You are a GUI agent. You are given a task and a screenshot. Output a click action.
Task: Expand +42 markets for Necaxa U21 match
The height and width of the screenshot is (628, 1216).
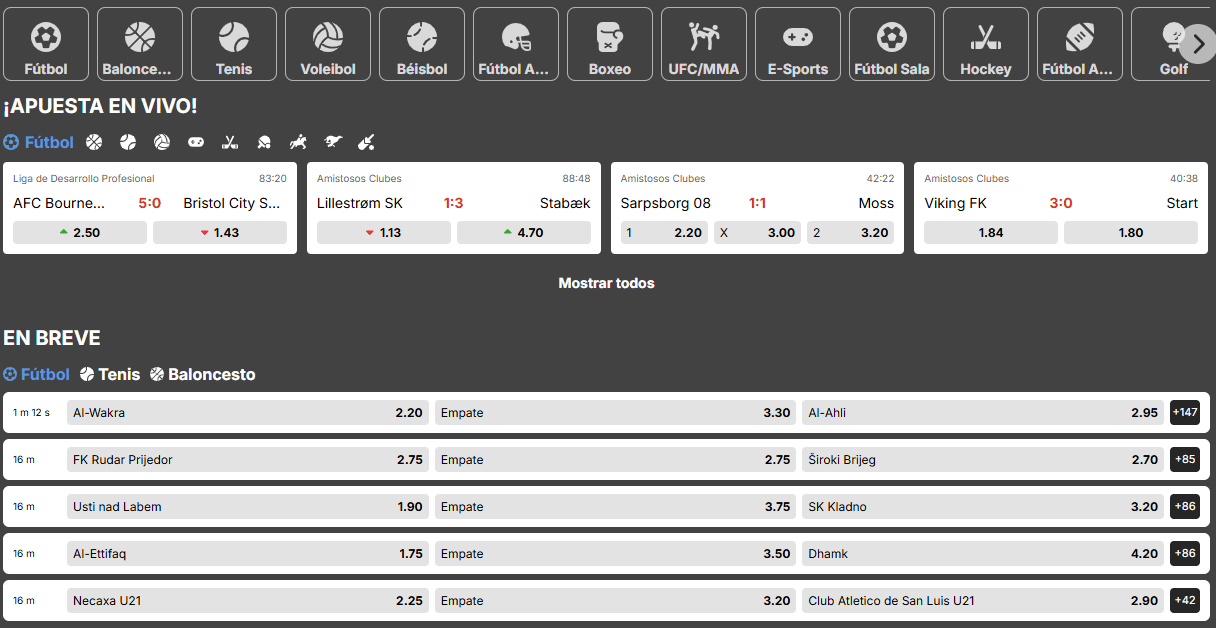click(1185, 600)
